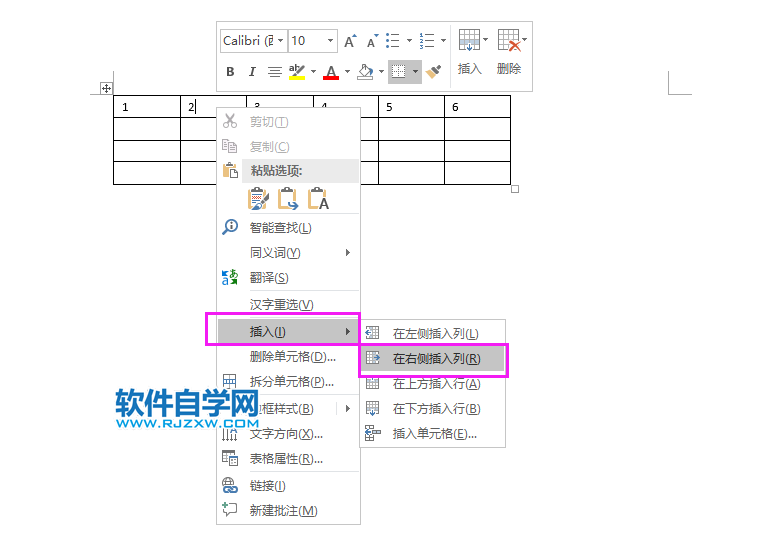Open the font size 10 dropdown

(330, 41)
